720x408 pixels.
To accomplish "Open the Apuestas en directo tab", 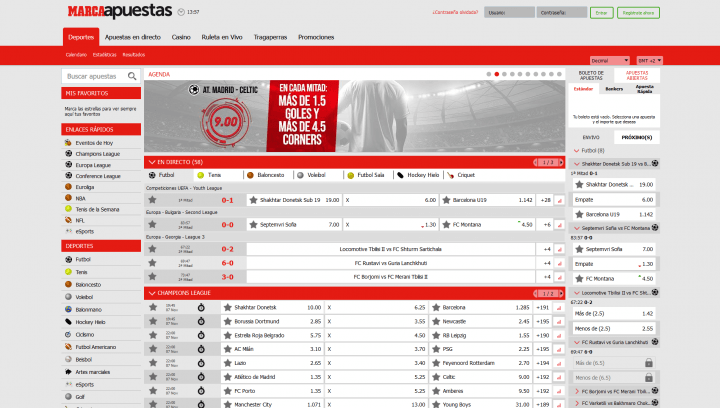I will click(x=133, y=37).
